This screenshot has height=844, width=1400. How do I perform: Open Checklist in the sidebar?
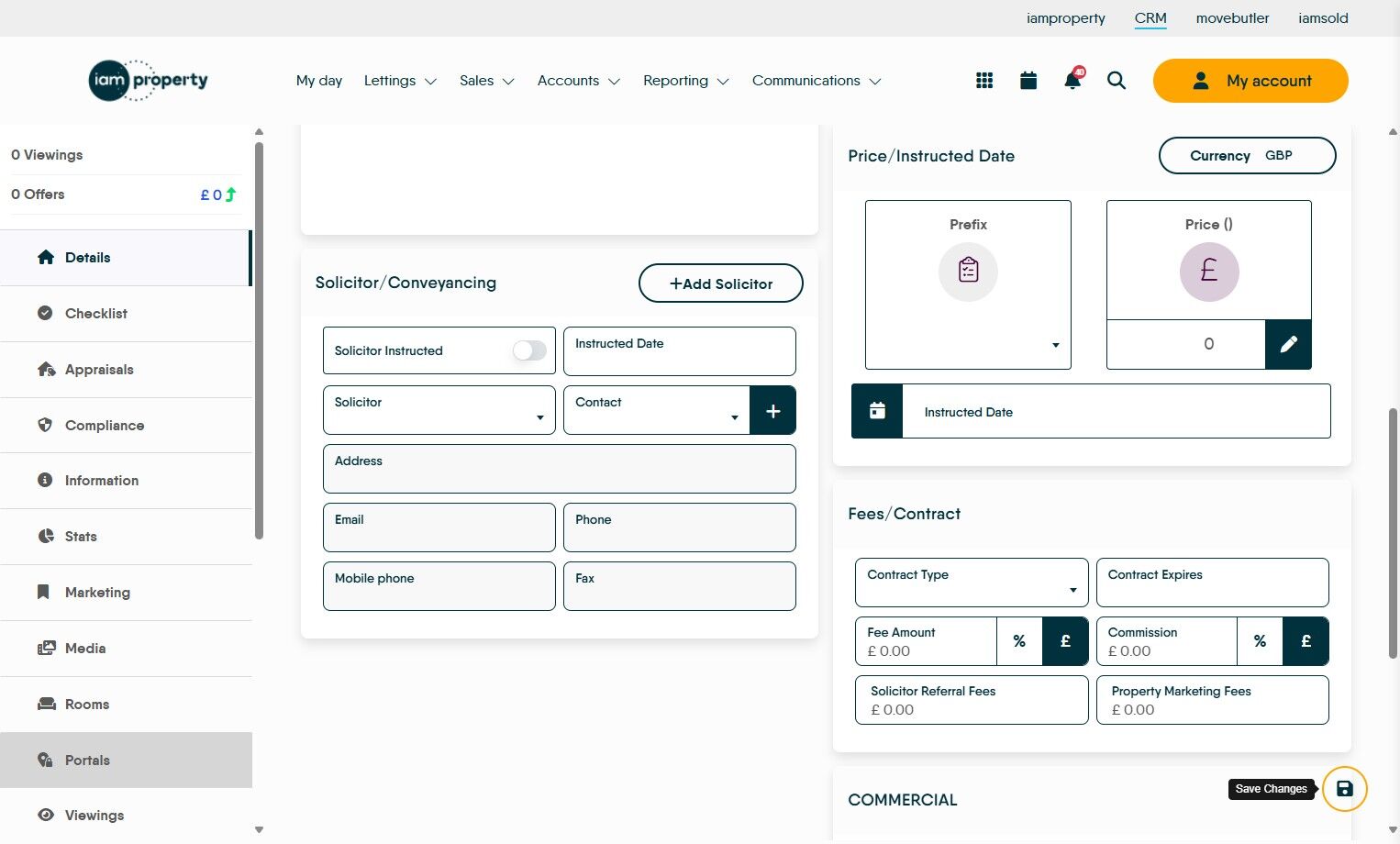pyautogui.click(x=126, y=314)
